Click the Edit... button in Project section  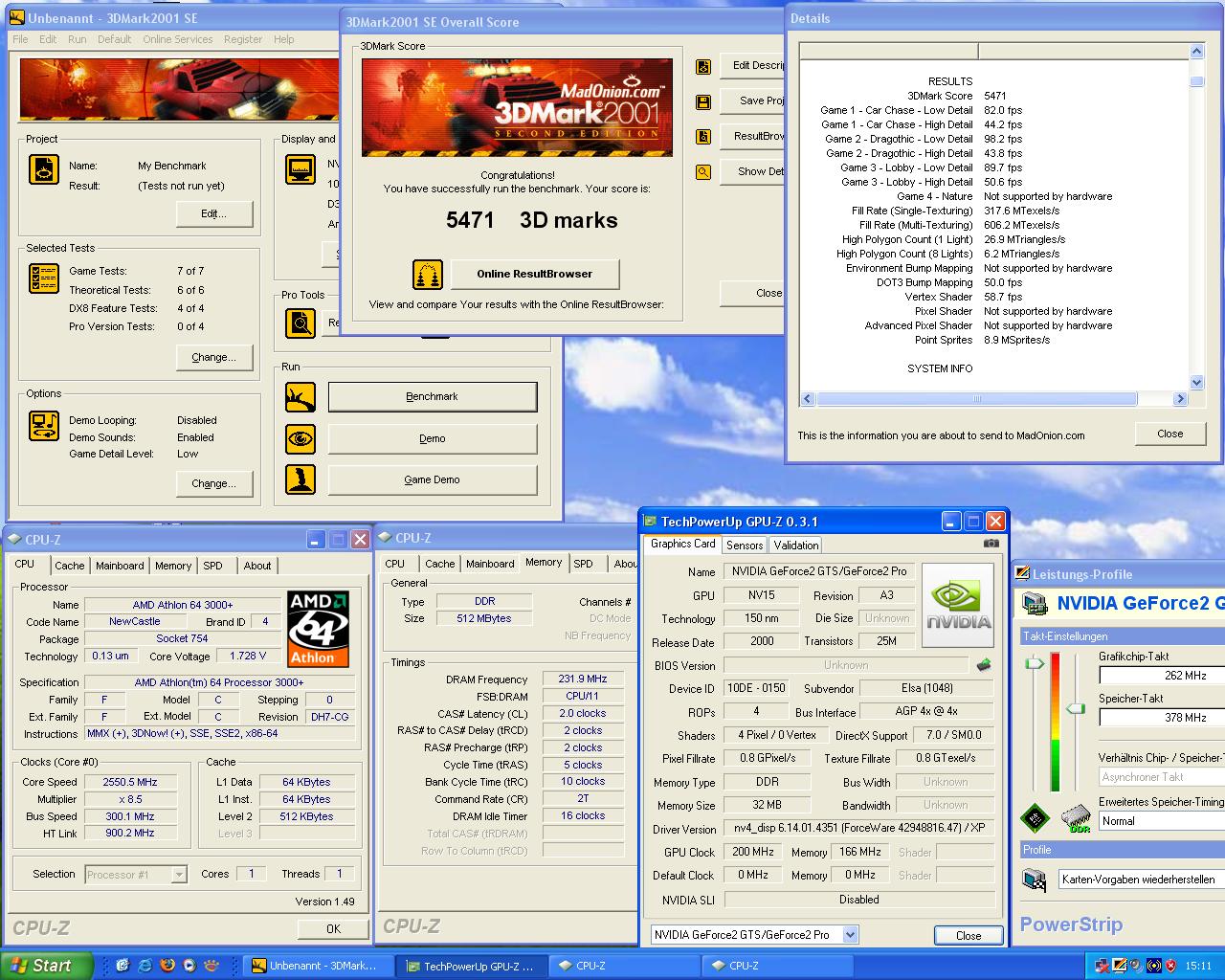214,213
